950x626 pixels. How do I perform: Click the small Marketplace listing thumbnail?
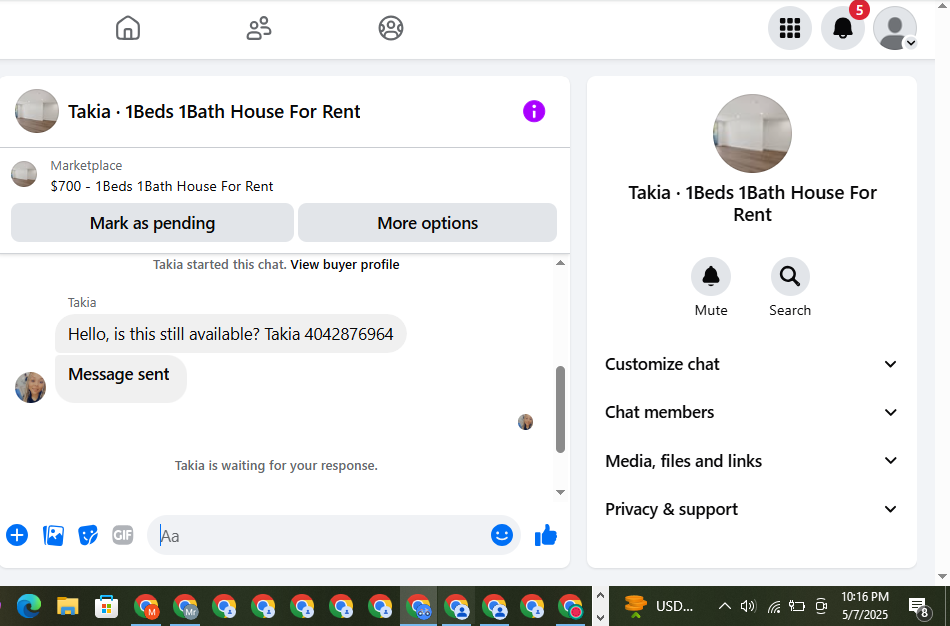[x=24, y=174]
